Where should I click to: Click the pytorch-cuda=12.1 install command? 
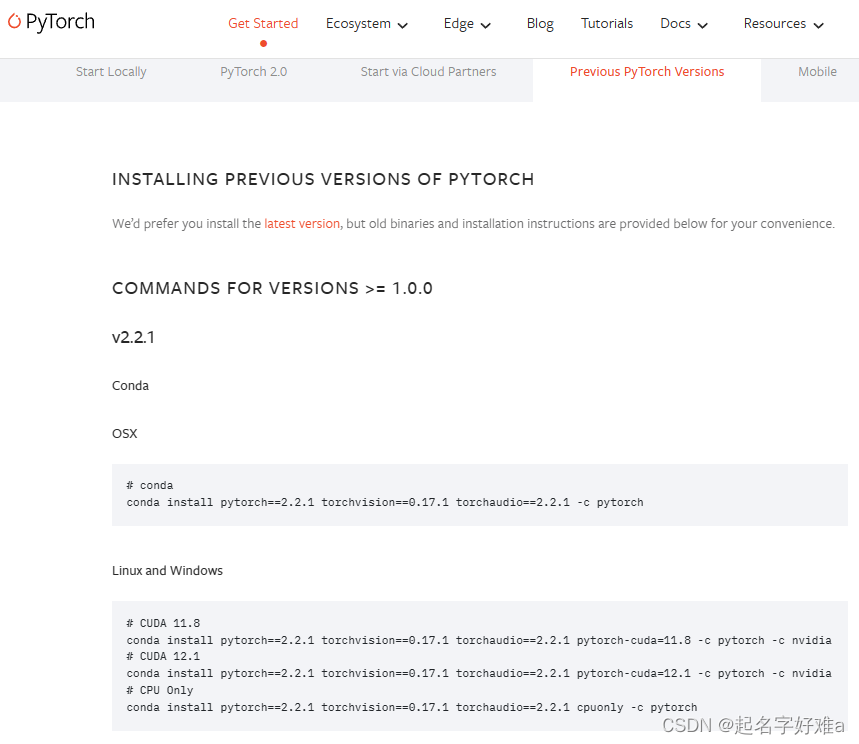[x=479, y=673]
